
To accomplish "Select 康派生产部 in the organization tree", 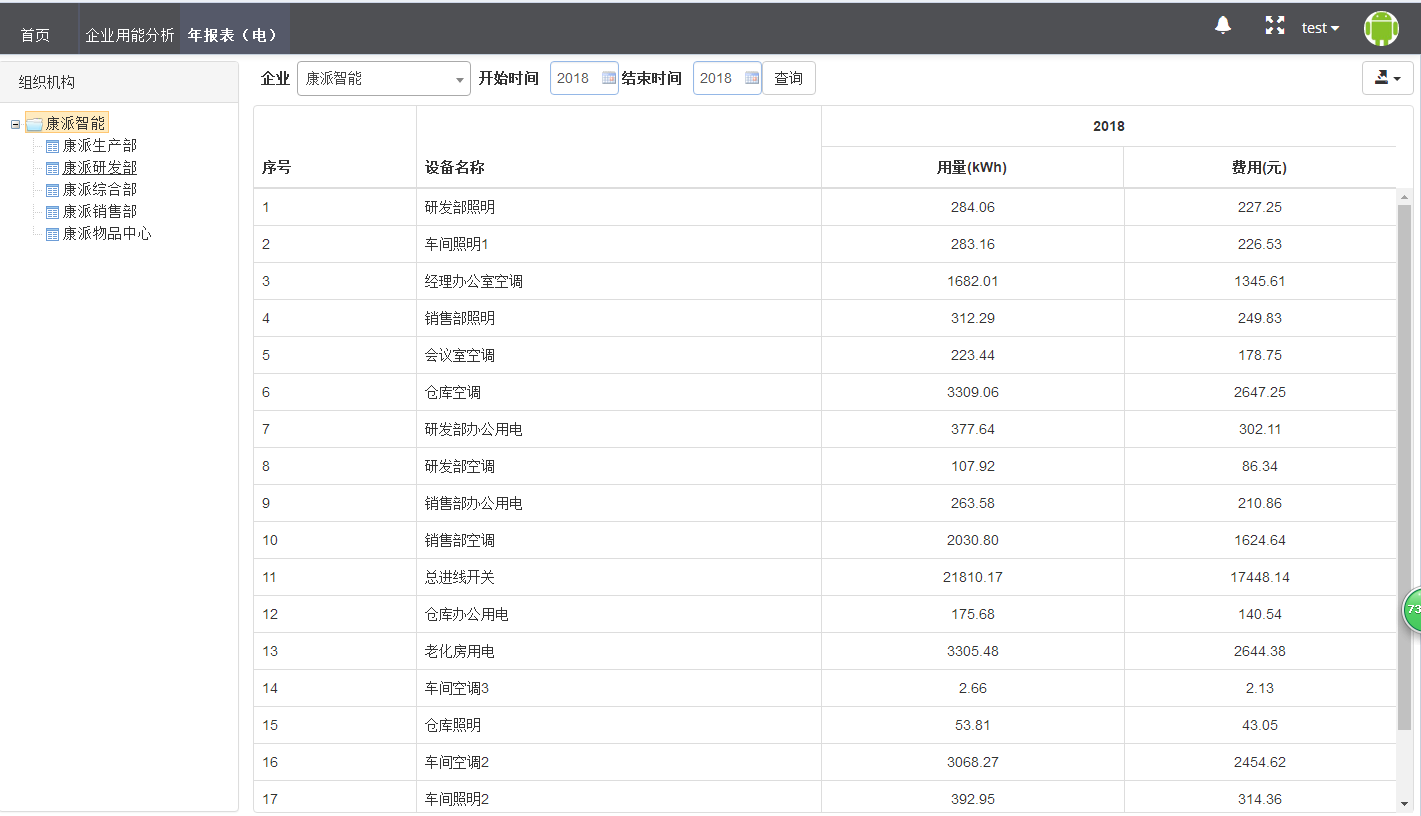I will pyautogui.click(x=100, y=146).
